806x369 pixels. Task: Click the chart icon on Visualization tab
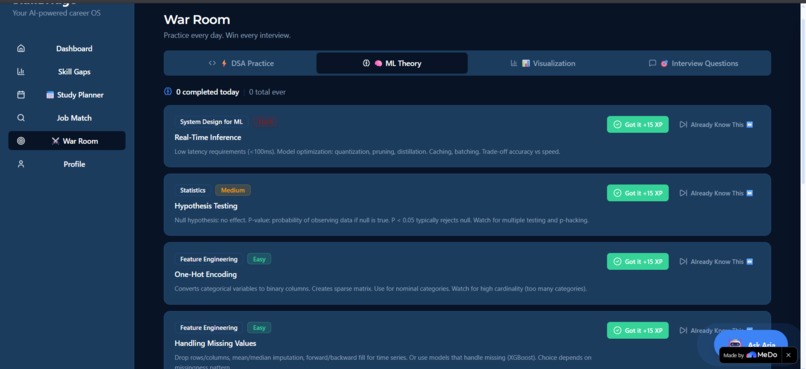coord(514,63)
